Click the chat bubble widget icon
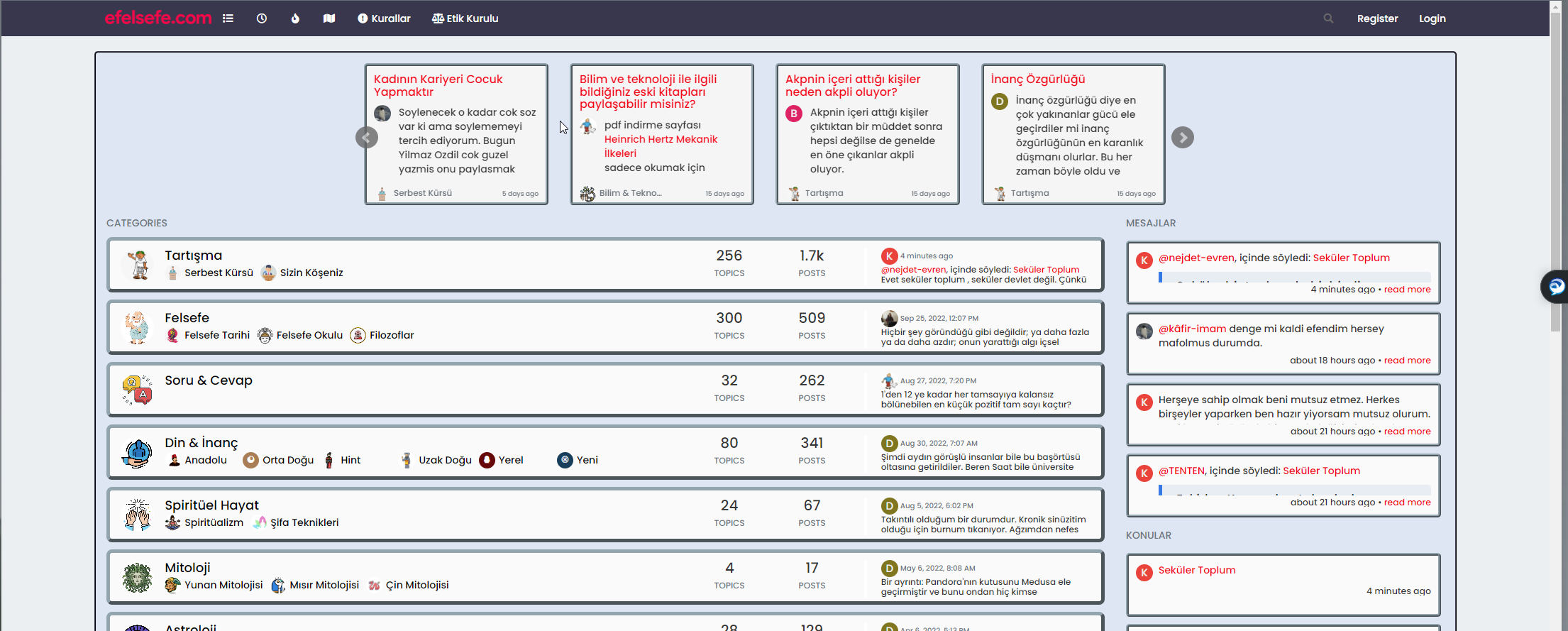 (x=1556, y=286)
